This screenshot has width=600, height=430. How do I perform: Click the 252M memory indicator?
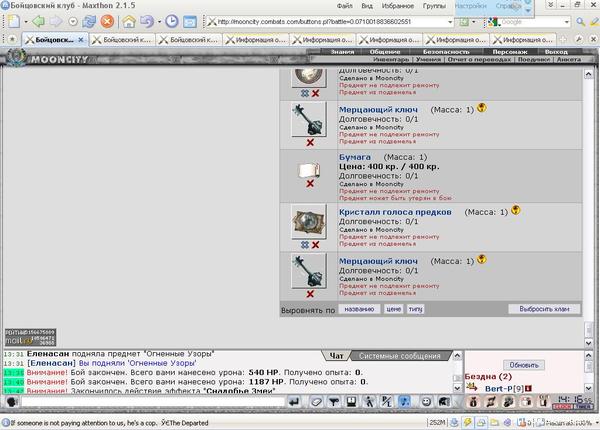tap(437, 423)
